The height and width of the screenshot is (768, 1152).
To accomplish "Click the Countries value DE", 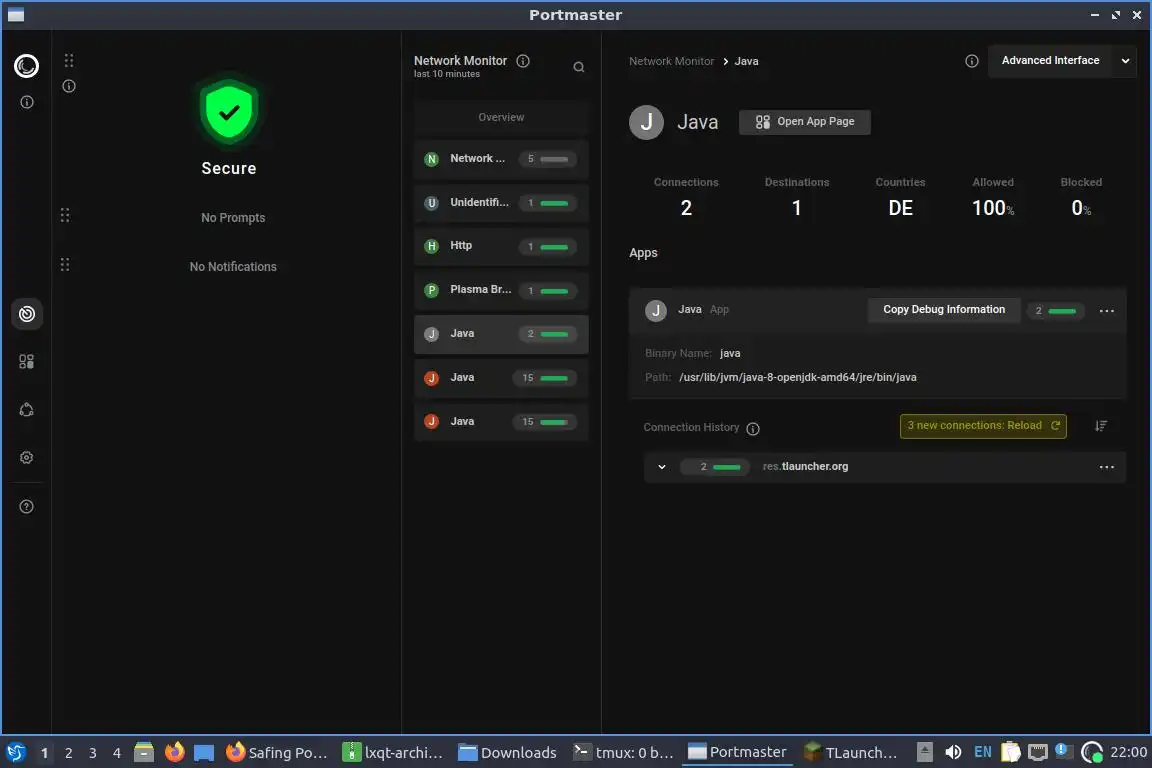I will (901, 209).
